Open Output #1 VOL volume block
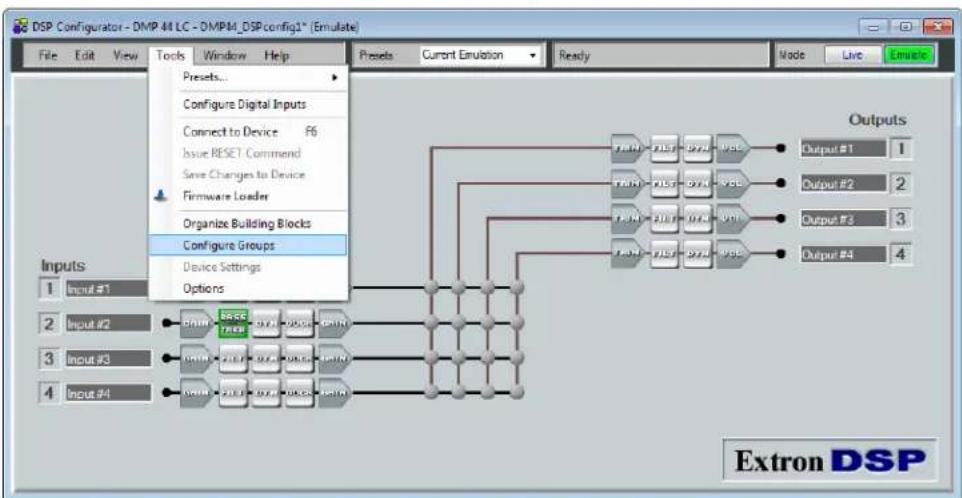This screenshot has height=498, width=962. [733, 148]
